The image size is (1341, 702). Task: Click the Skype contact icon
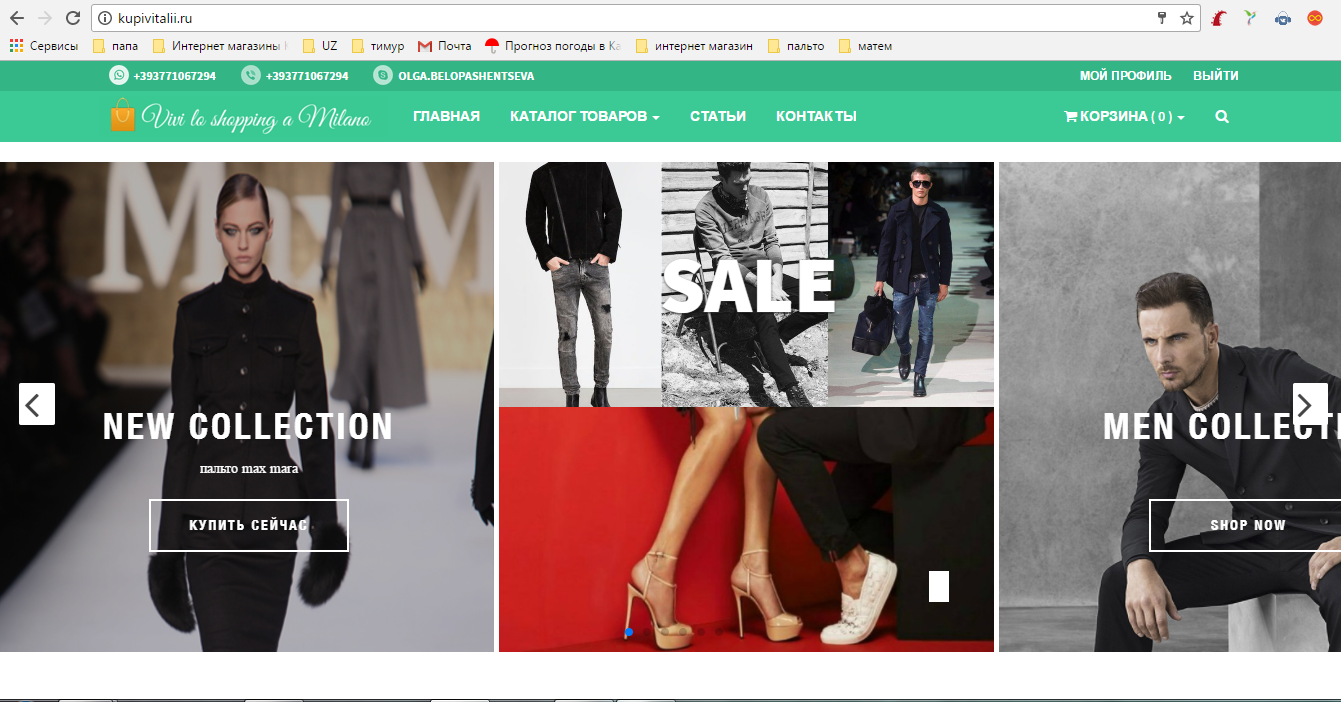click(383, 75)
